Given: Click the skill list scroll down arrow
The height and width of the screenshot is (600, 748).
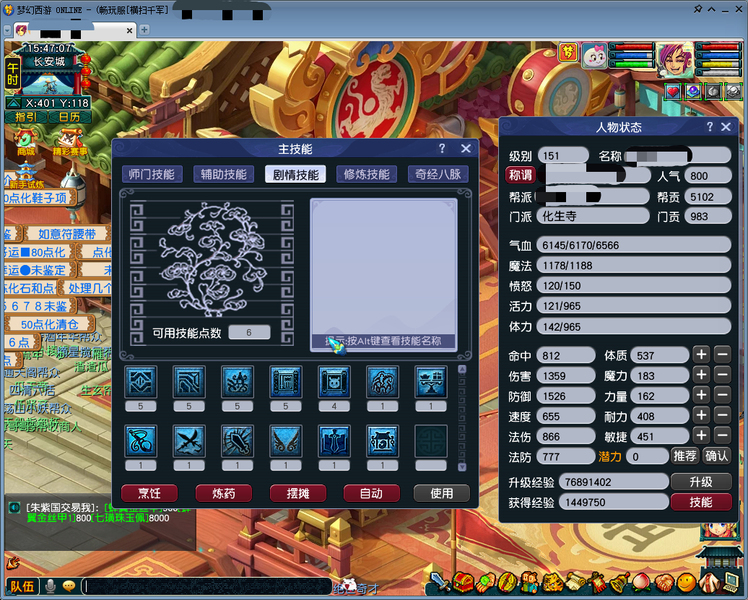Looking at the screenshot, I should coord(462,467).
